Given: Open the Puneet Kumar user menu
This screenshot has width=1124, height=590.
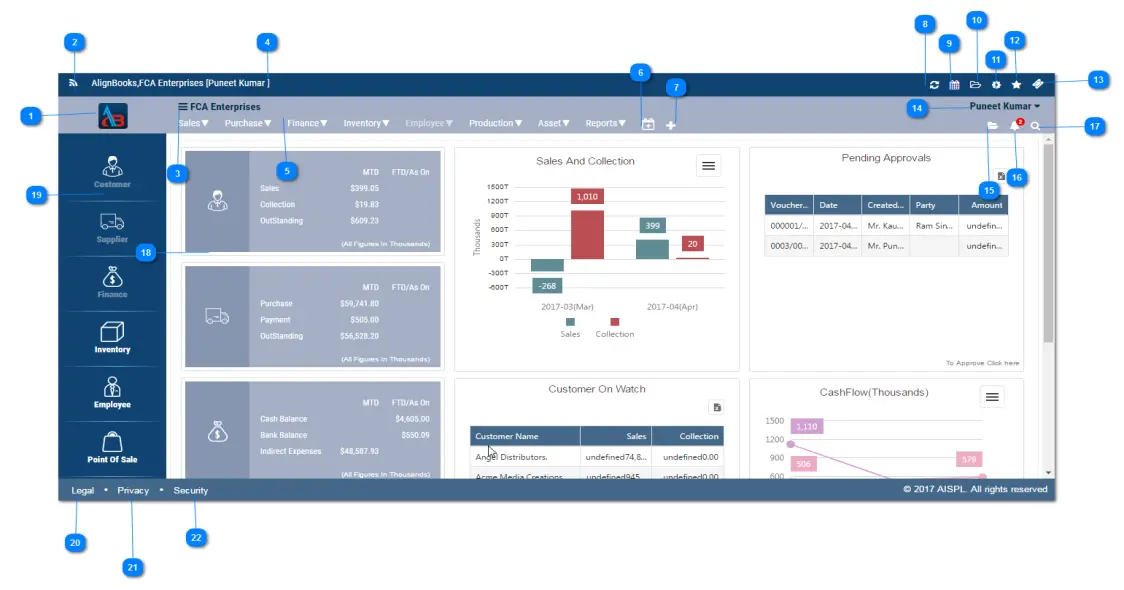Looking at the screenshot, I should click(x=1004, y=106).
